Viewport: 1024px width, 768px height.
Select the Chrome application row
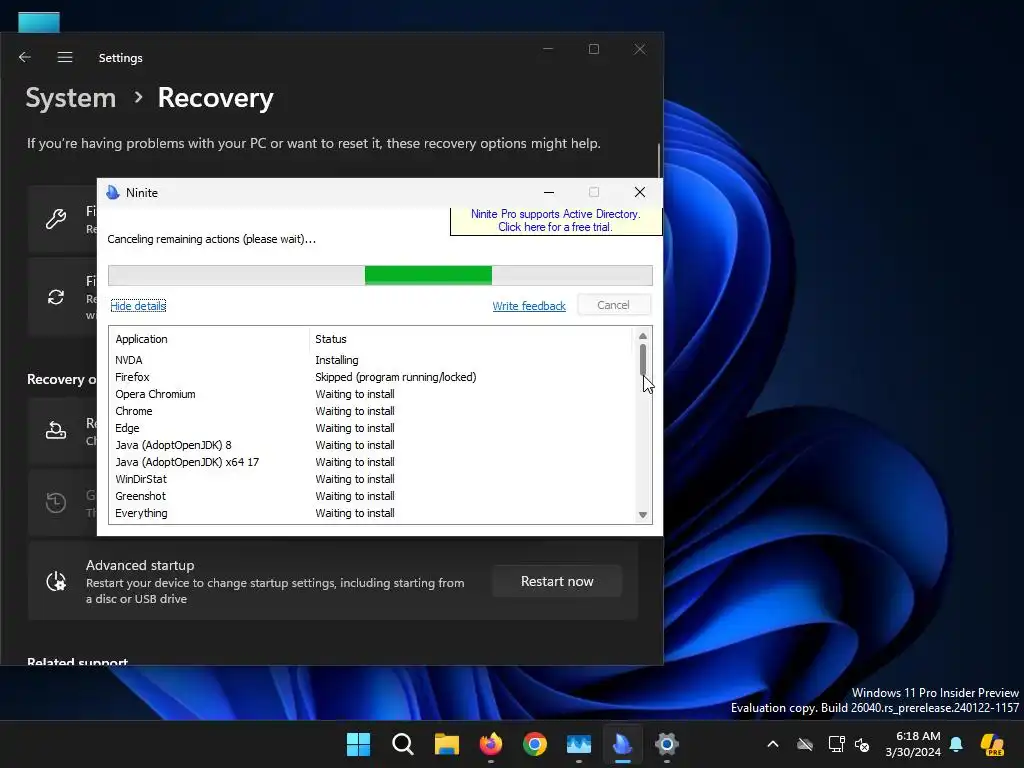[x=372, y=411]
